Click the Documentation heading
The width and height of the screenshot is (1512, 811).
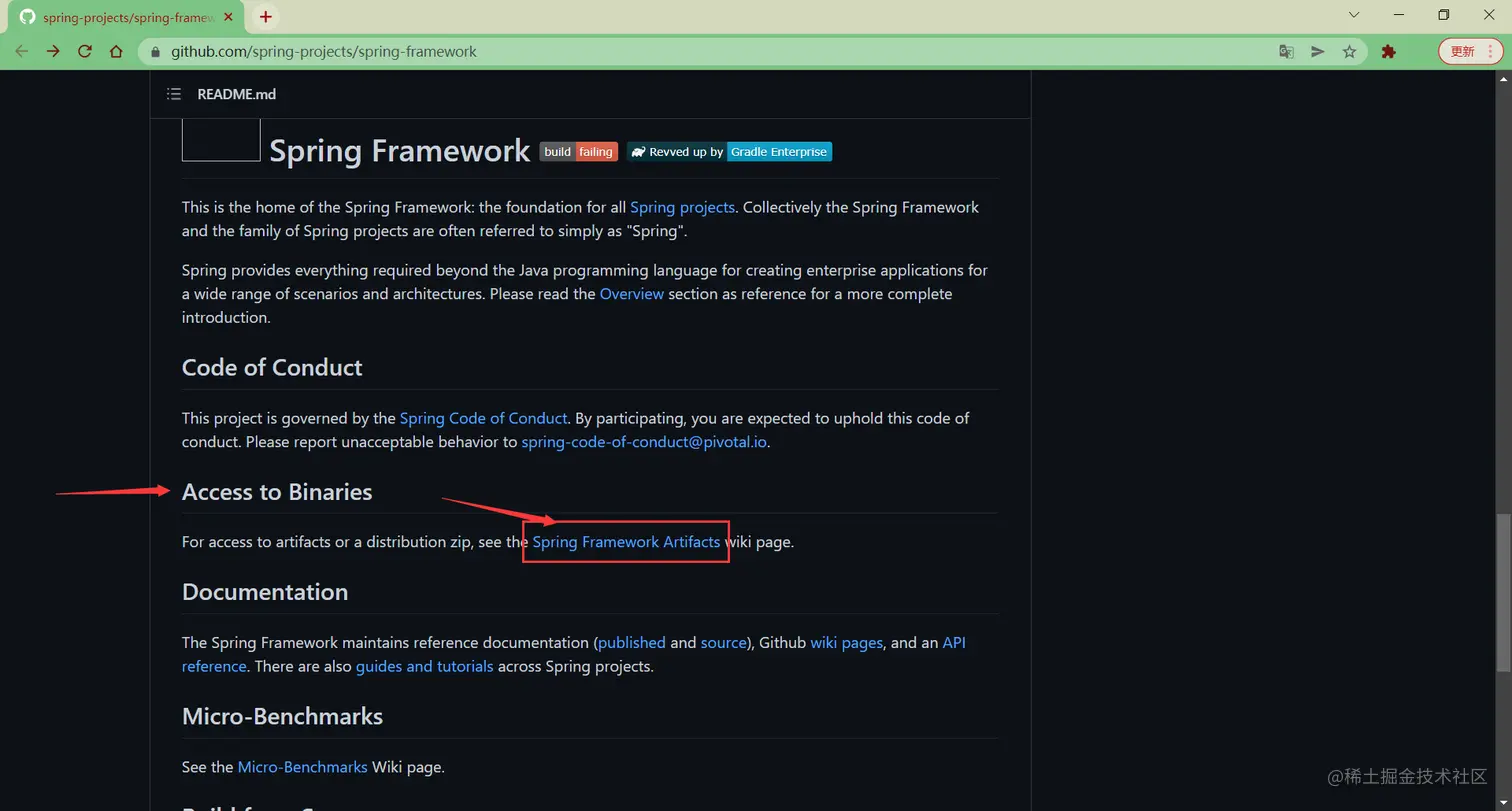(x=265, y=592)
